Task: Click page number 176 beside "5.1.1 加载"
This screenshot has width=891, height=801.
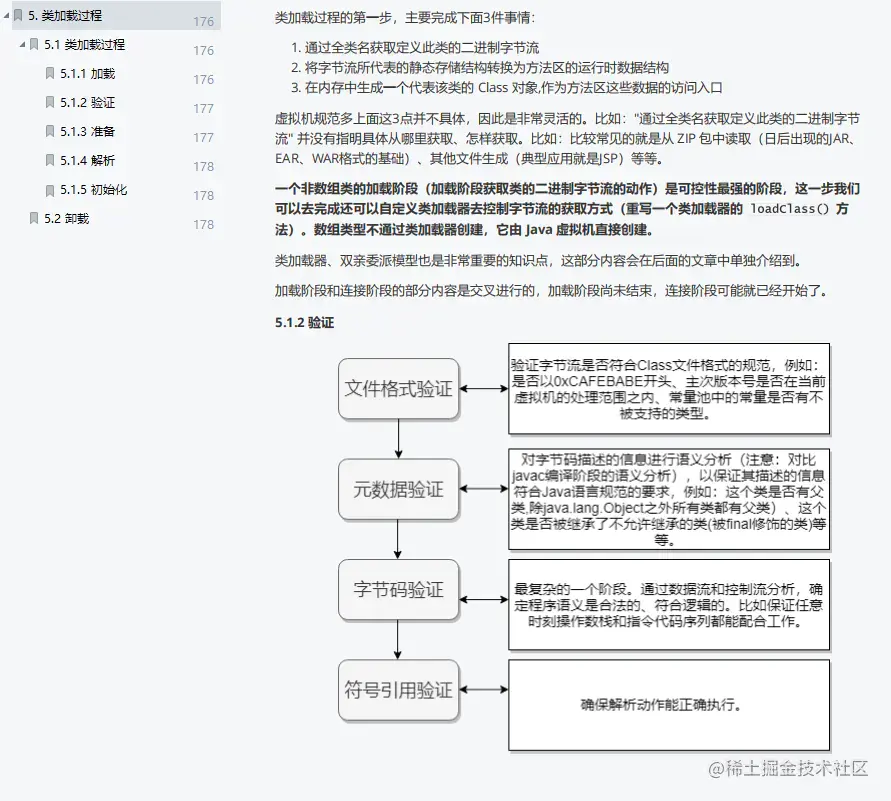Action: (203, 79)
